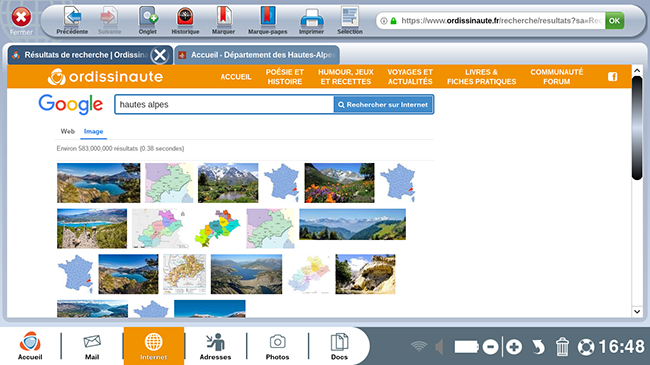Viewport: 650px width, 365px height.
Task: Click the undo curved arrow icon
Action: tap(538, 347)
